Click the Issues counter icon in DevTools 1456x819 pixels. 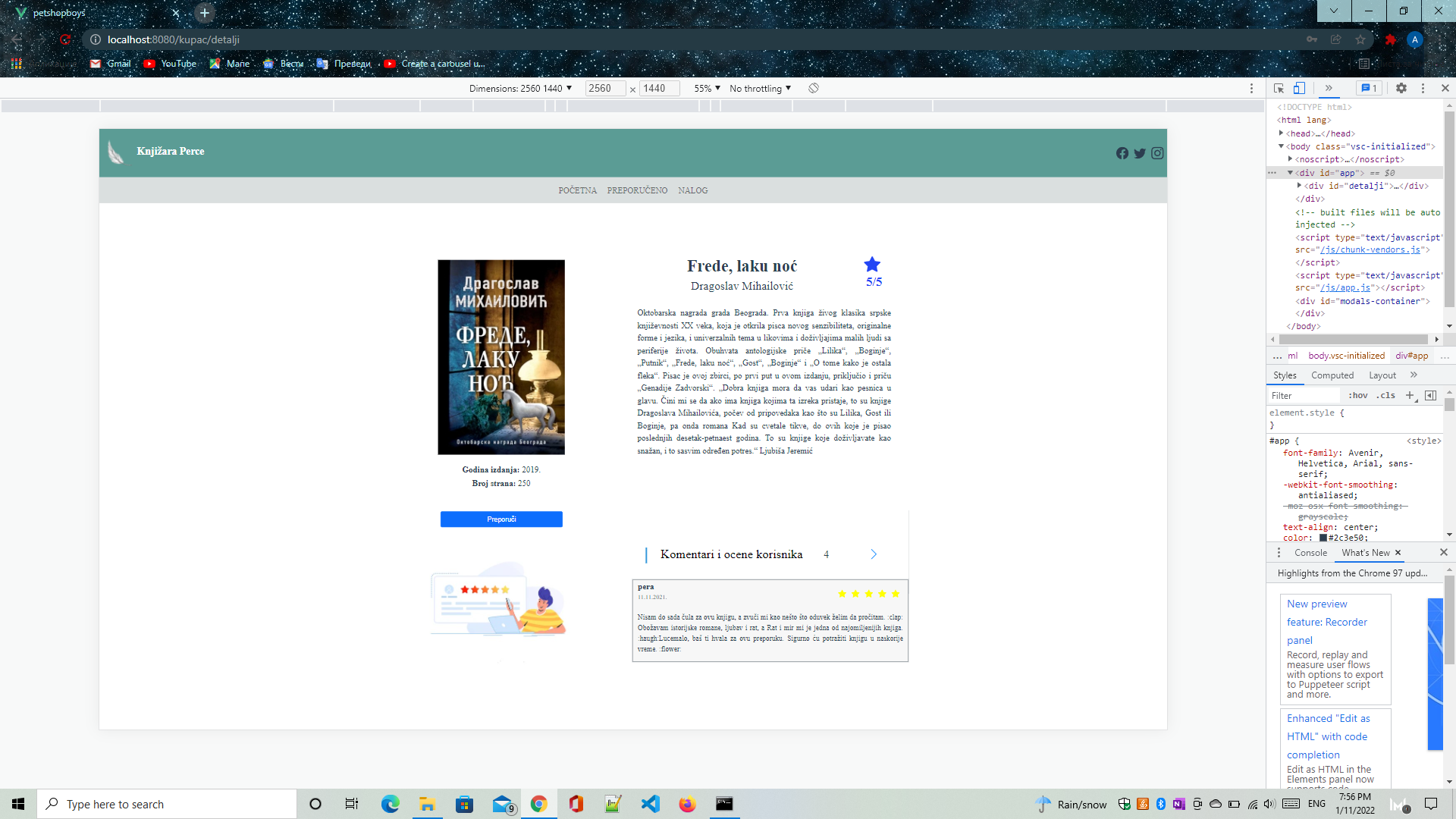[1370, 88]
